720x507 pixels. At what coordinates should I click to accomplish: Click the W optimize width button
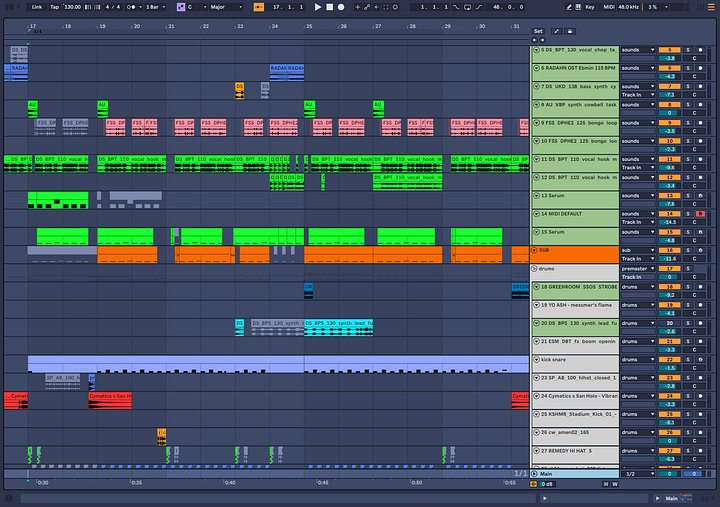pos(615,484)
